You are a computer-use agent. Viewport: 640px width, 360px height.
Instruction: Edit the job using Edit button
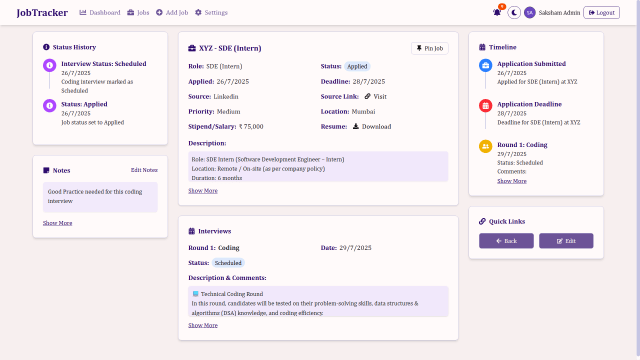[x=566, y=241]
